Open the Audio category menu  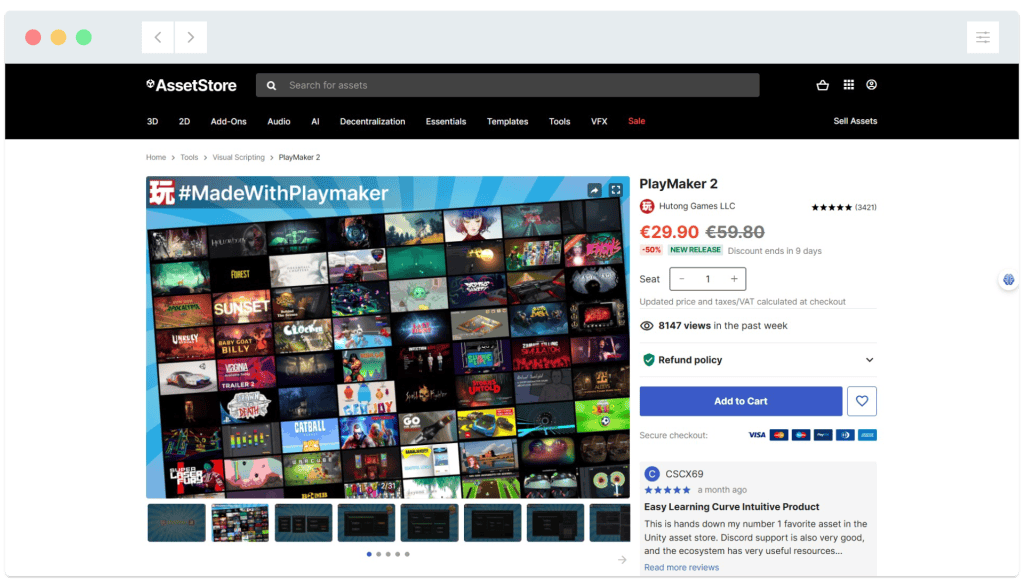pyautogui.click(x=279, y=121)
